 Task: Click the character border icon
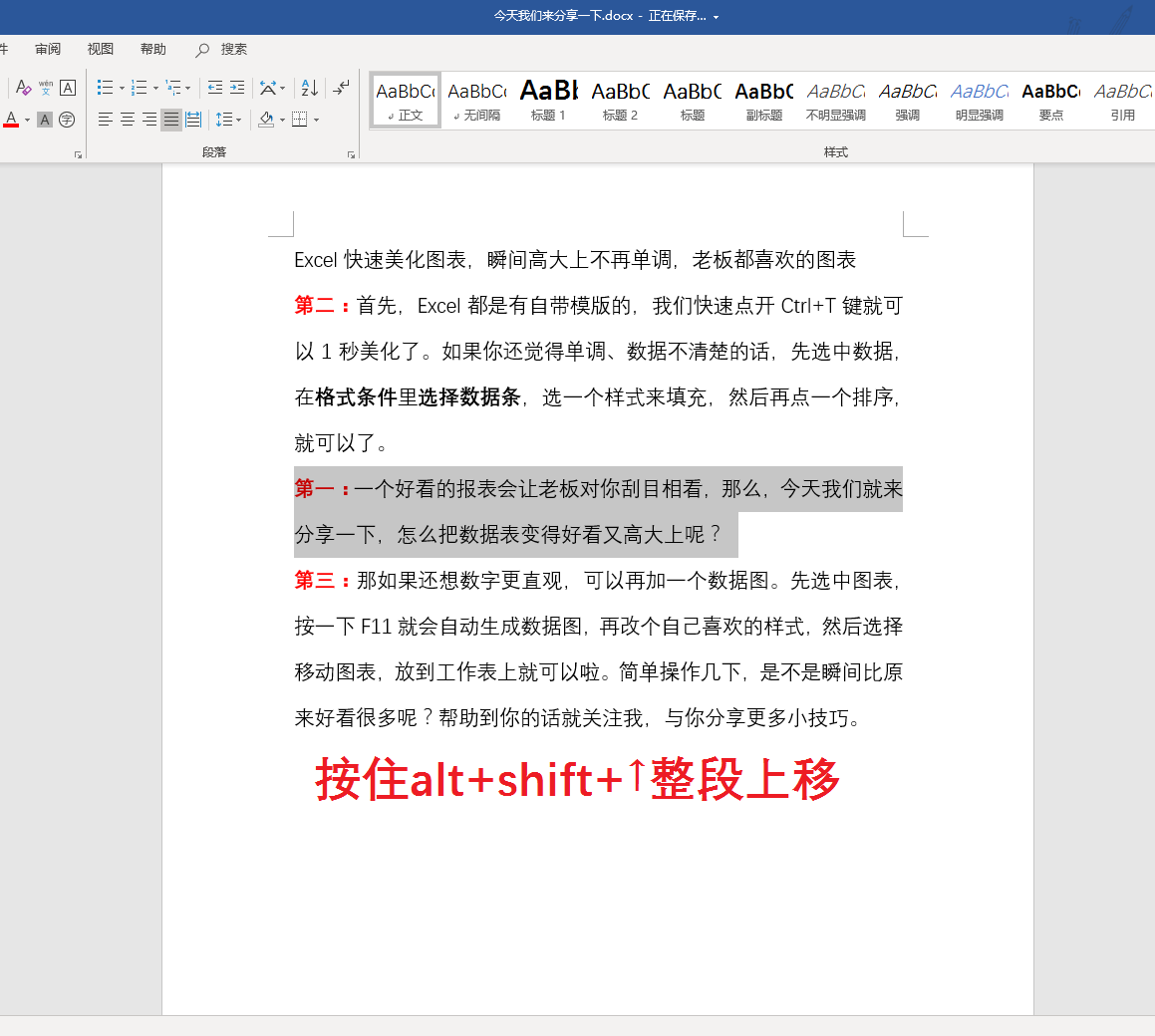pos(66,88)
